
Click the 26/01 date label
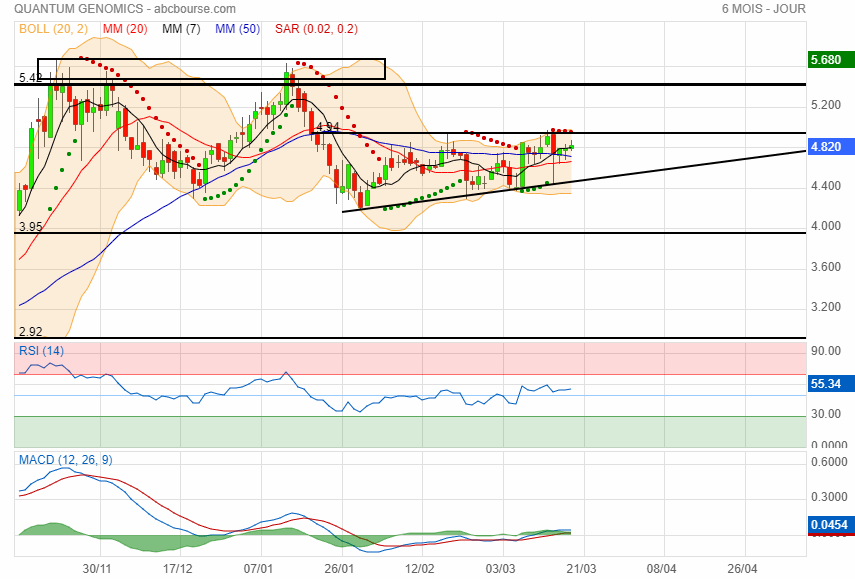(x=339, y=569)
